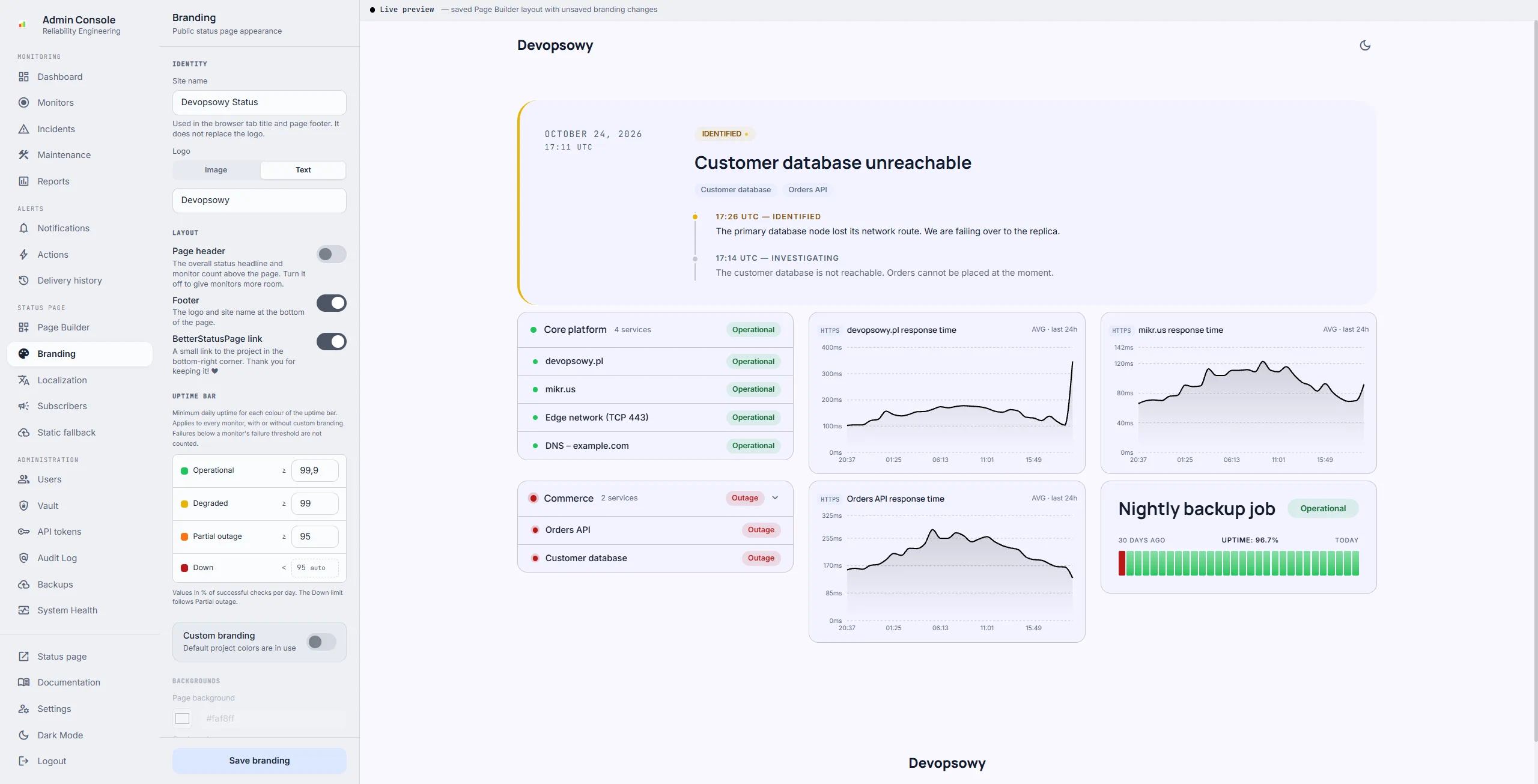Screen dimensions: 1538x784
Task: Click the devopsowy.pl monitor row
Action: (x=655, y=362)
